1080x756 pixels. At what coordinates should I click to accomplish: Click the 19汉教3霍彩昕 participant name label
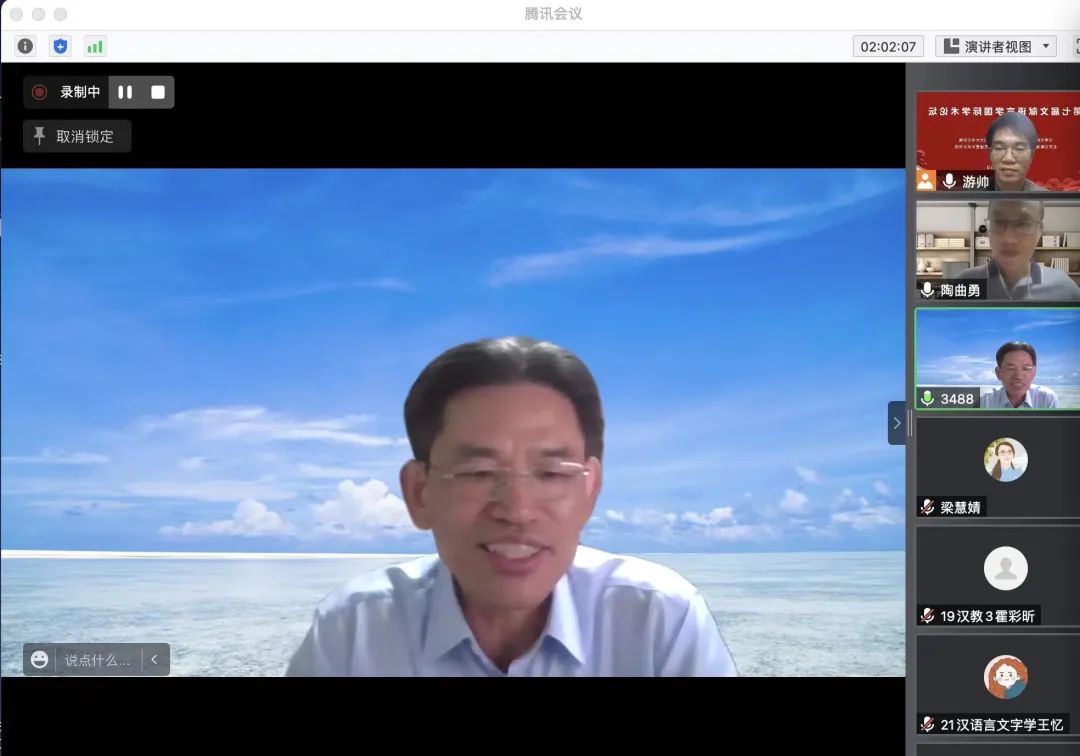point(988,616)
